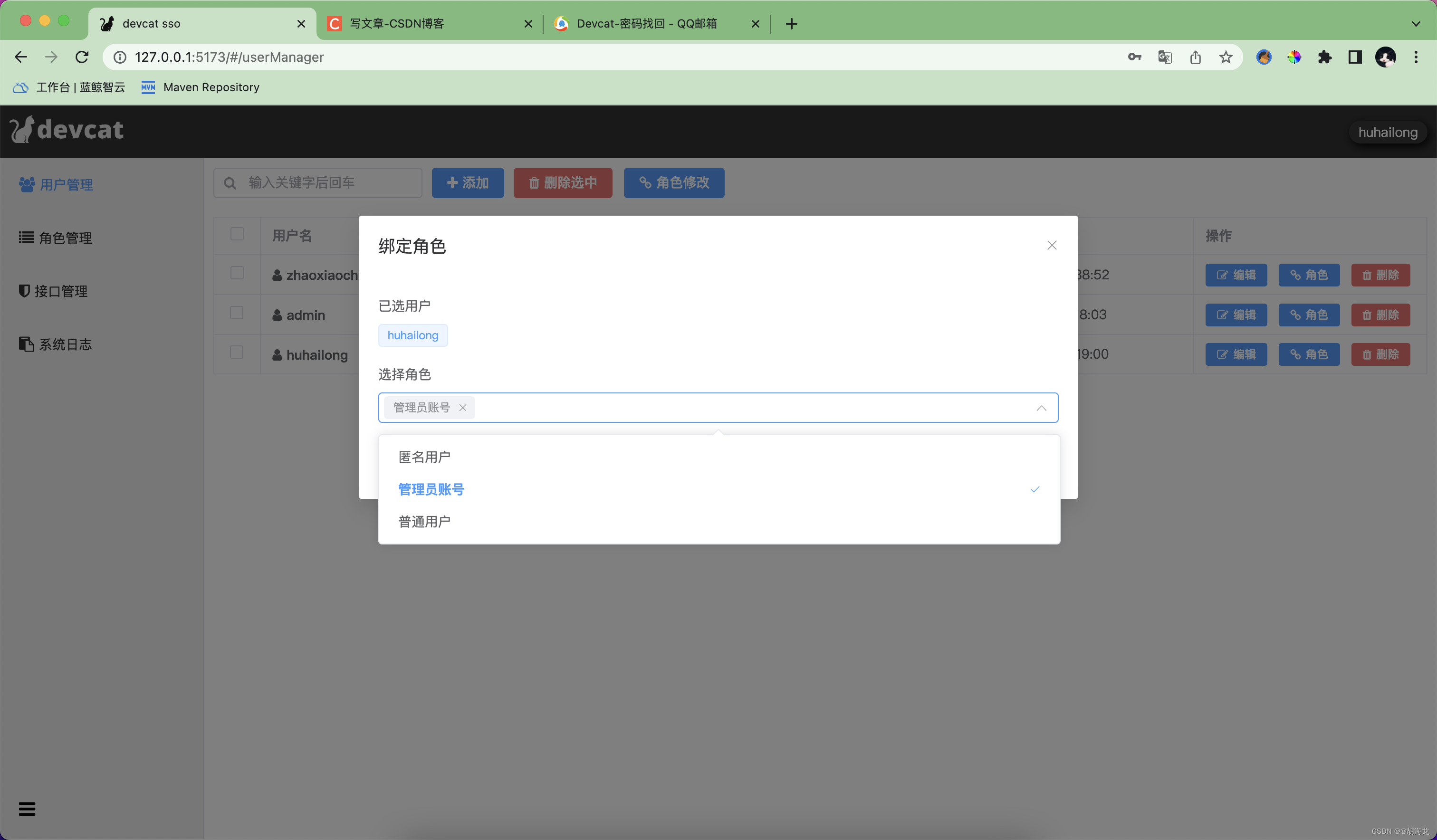The height and width of the screenshot is (840, 1437).
Task: Click the browser reload page icon
Action: pyautogui.click(x=82, y=57)
